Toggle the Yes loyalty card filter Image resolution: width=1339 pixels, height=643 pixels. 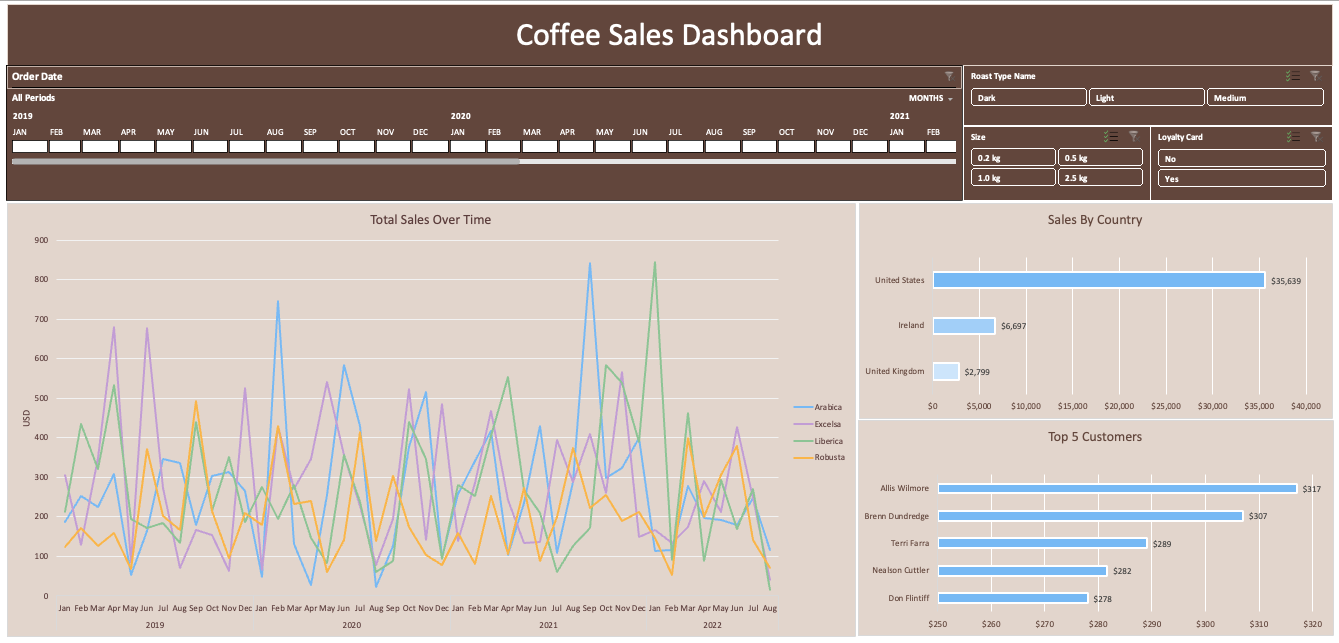[1240, 178]
